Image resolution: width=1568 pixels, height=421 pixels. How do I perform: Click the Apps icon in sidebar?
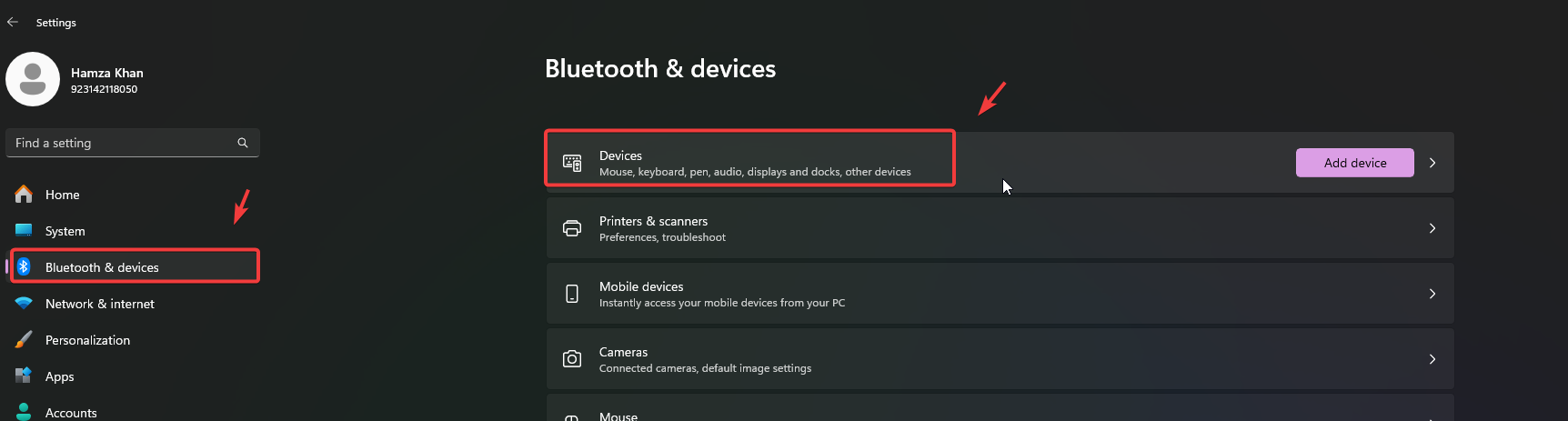24,376
